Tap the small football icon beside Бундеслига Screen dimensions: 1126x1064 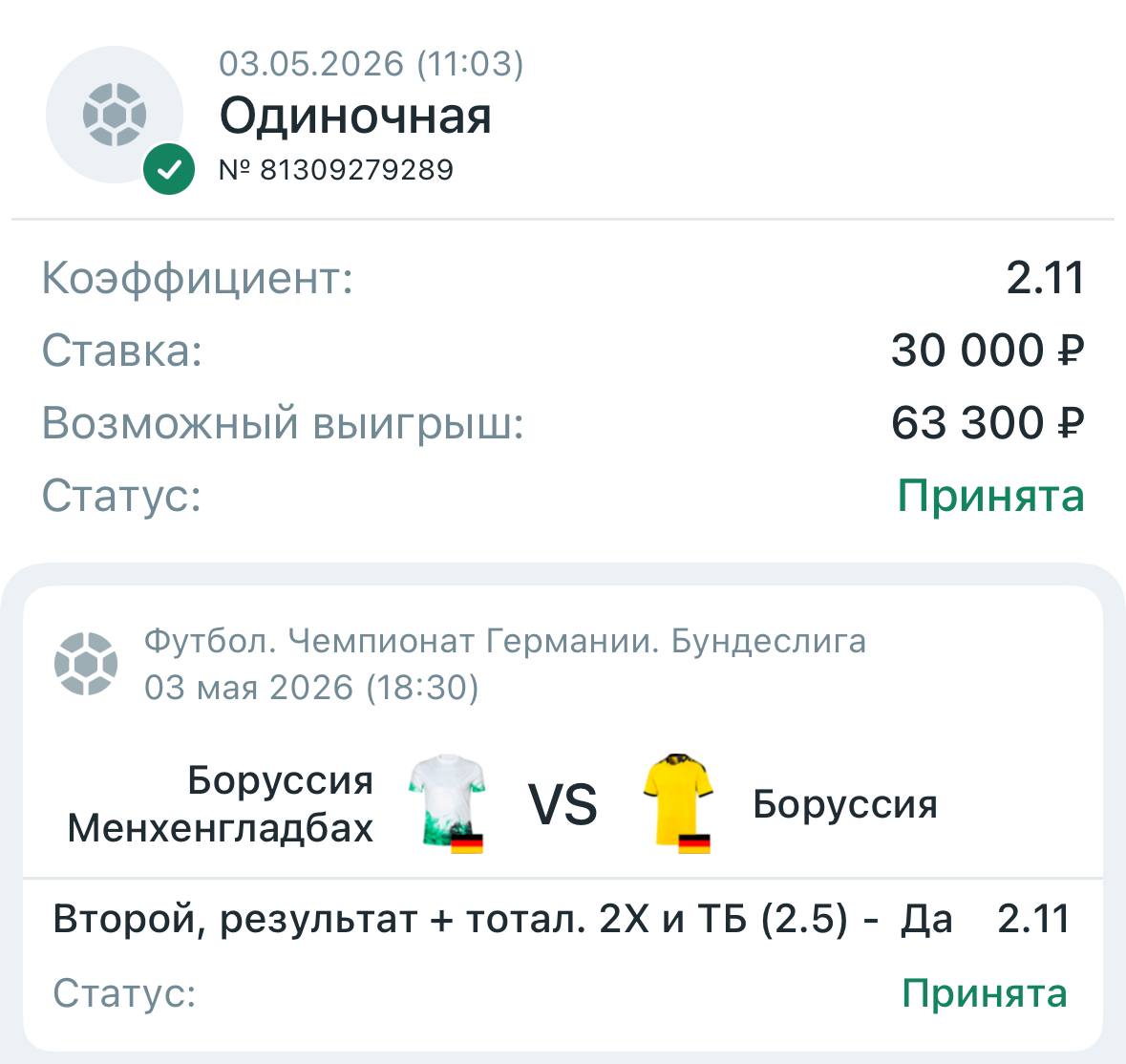[x=86, y=664]
